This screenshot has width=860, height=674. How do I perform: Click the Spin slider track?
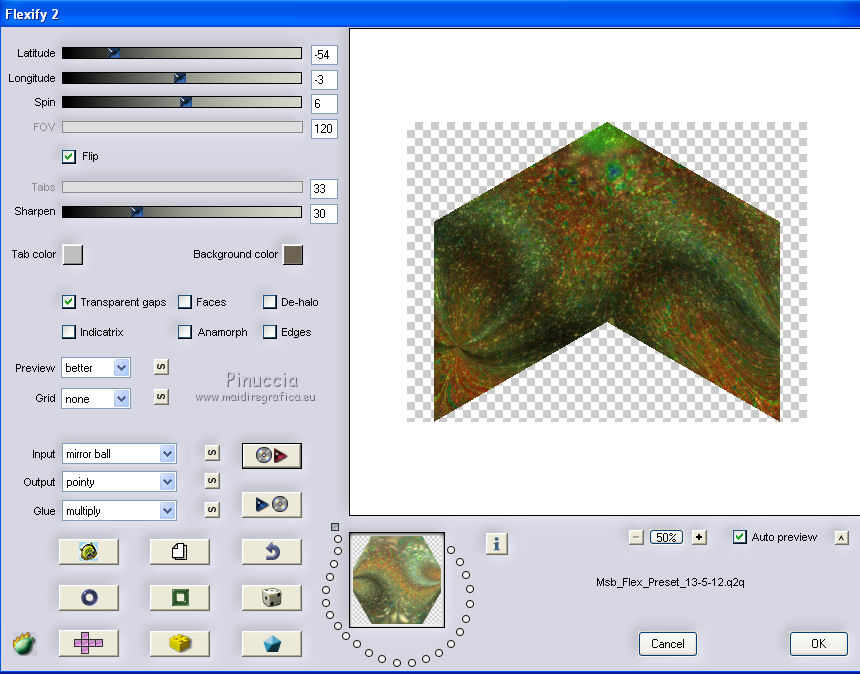[x=182, y=102]
